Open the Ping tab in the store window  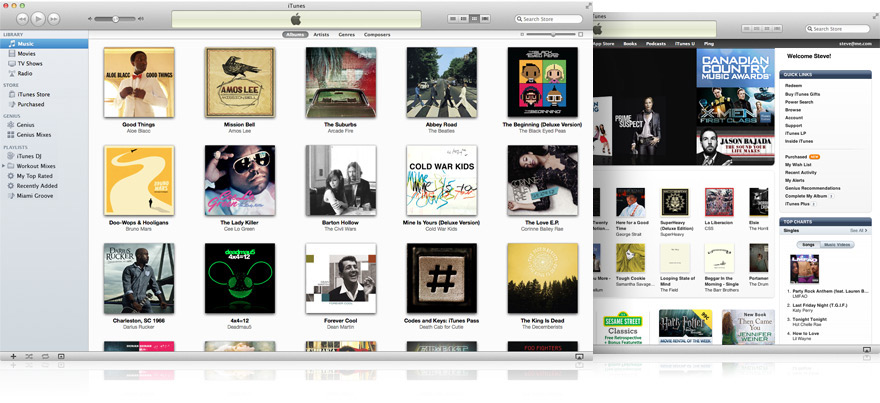(x=708, y=43)
